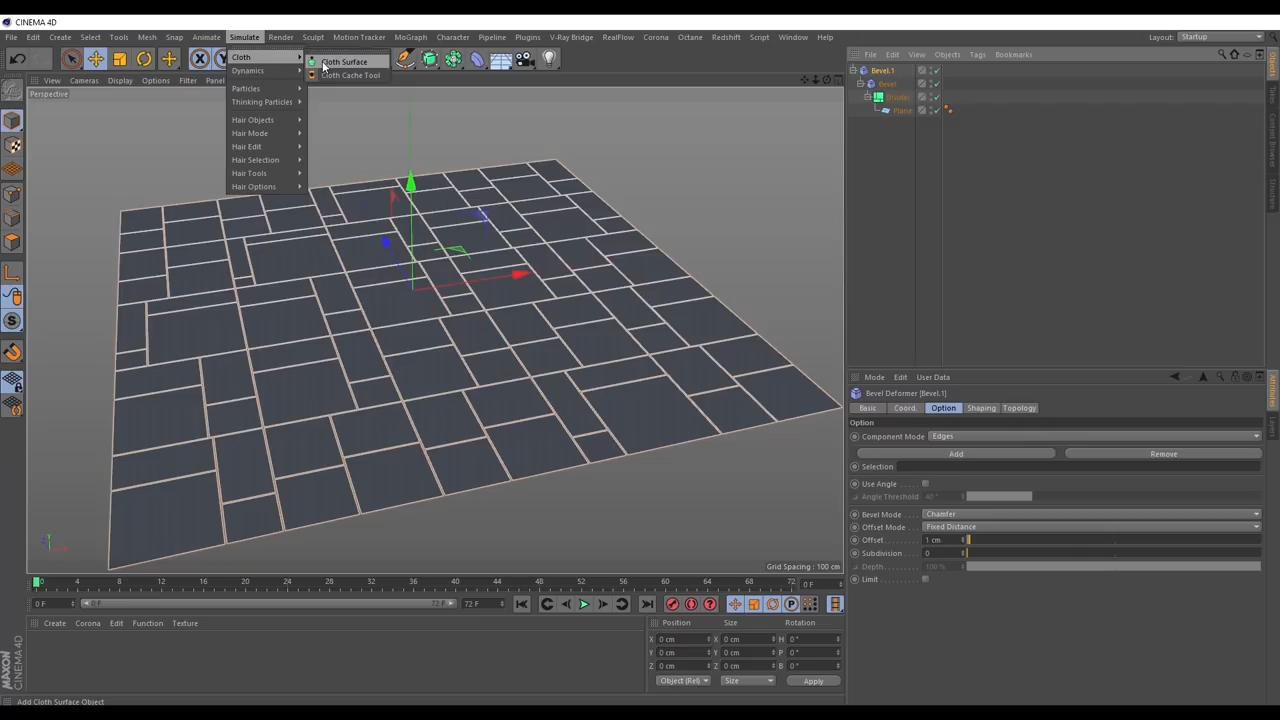Switch to the Topology tab
Screen dimensions: 1280x720
(1019, 408)
